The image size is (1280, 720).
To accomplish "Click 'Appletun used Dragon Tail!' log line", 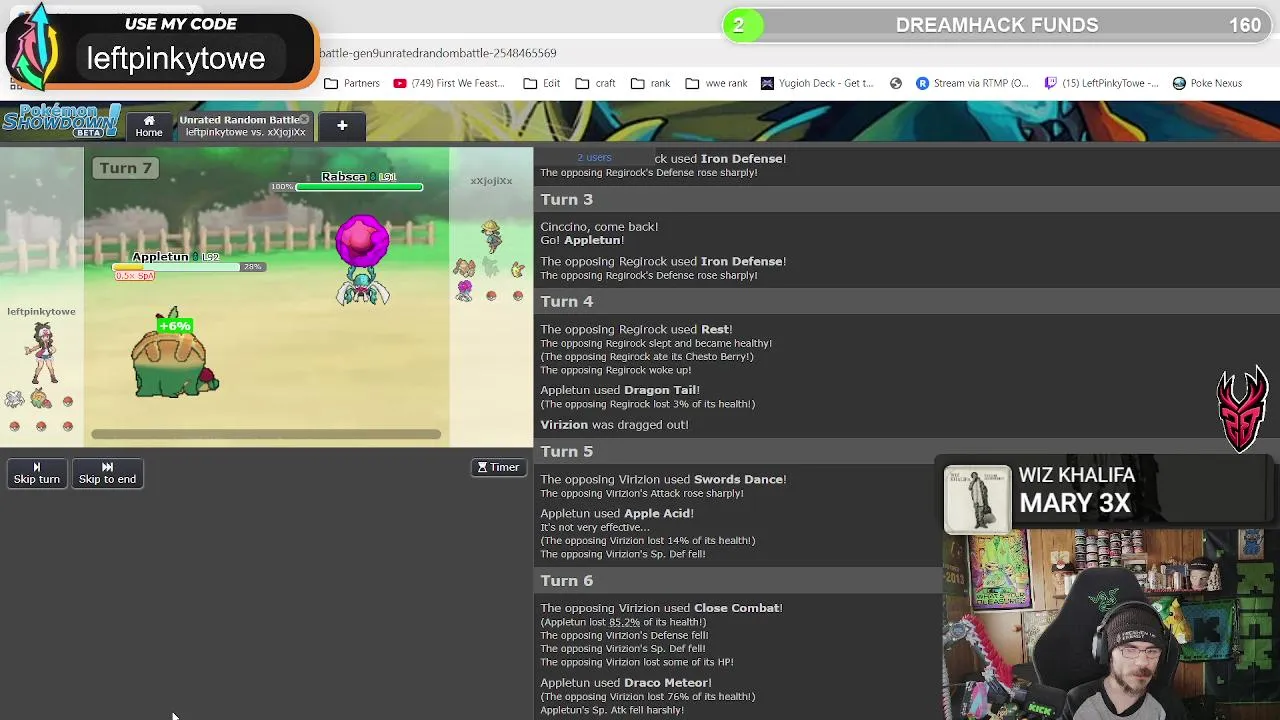I will click(620, 390).
